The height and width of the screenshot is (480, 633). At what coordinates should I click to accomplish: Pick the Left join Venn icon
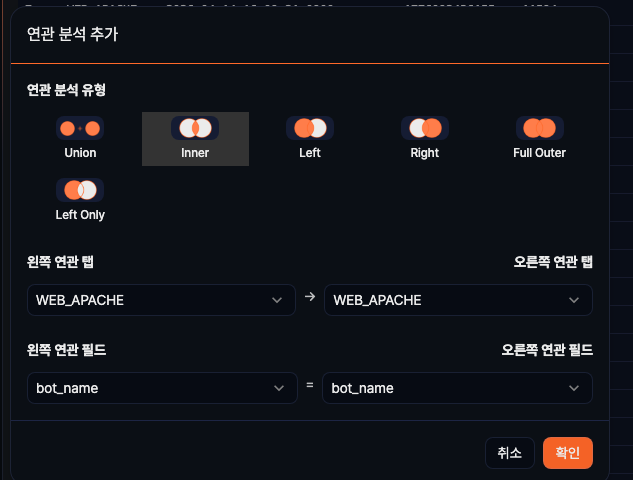pyautogui.click(x=310, y=128)
